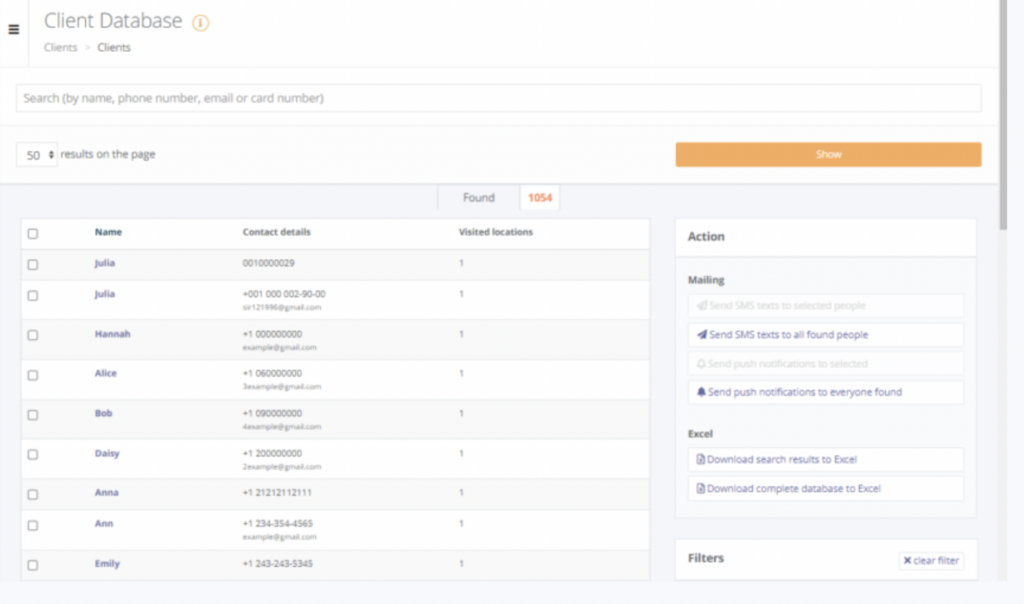Viewport: 1024px width, 604px height.
Task: Click the vertical page scrollbar
Action: 1003,120
